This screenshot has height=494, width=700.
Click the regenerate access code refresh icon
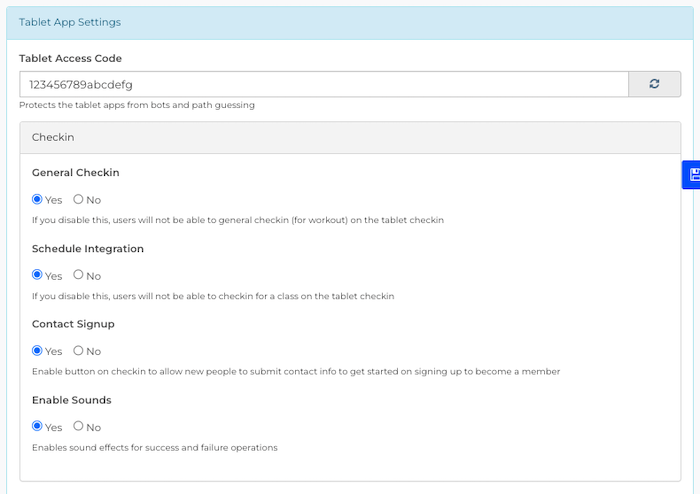pyautogui.click(x=654, y=84)
